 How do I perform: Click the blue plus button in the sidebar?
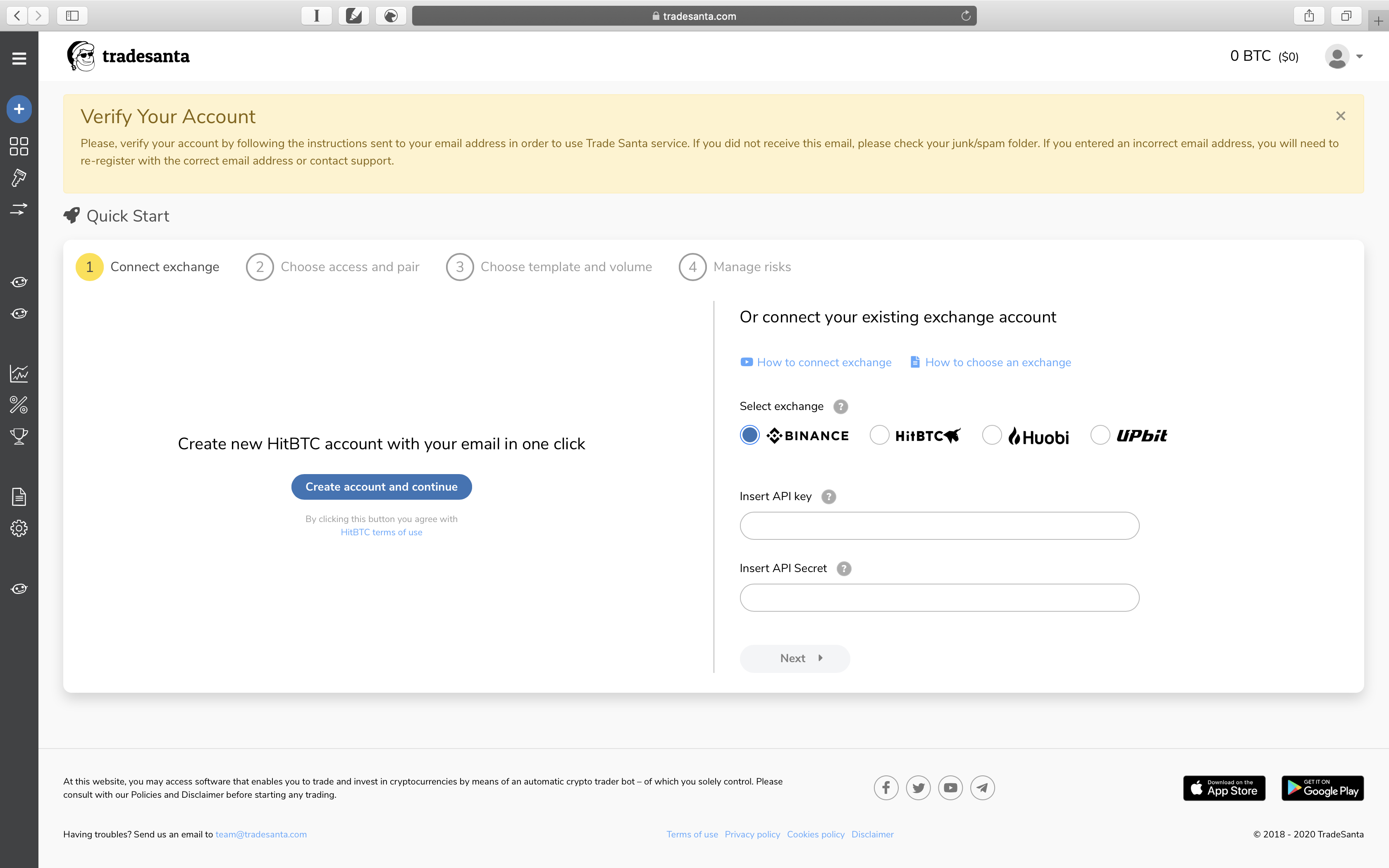[19, 109]
